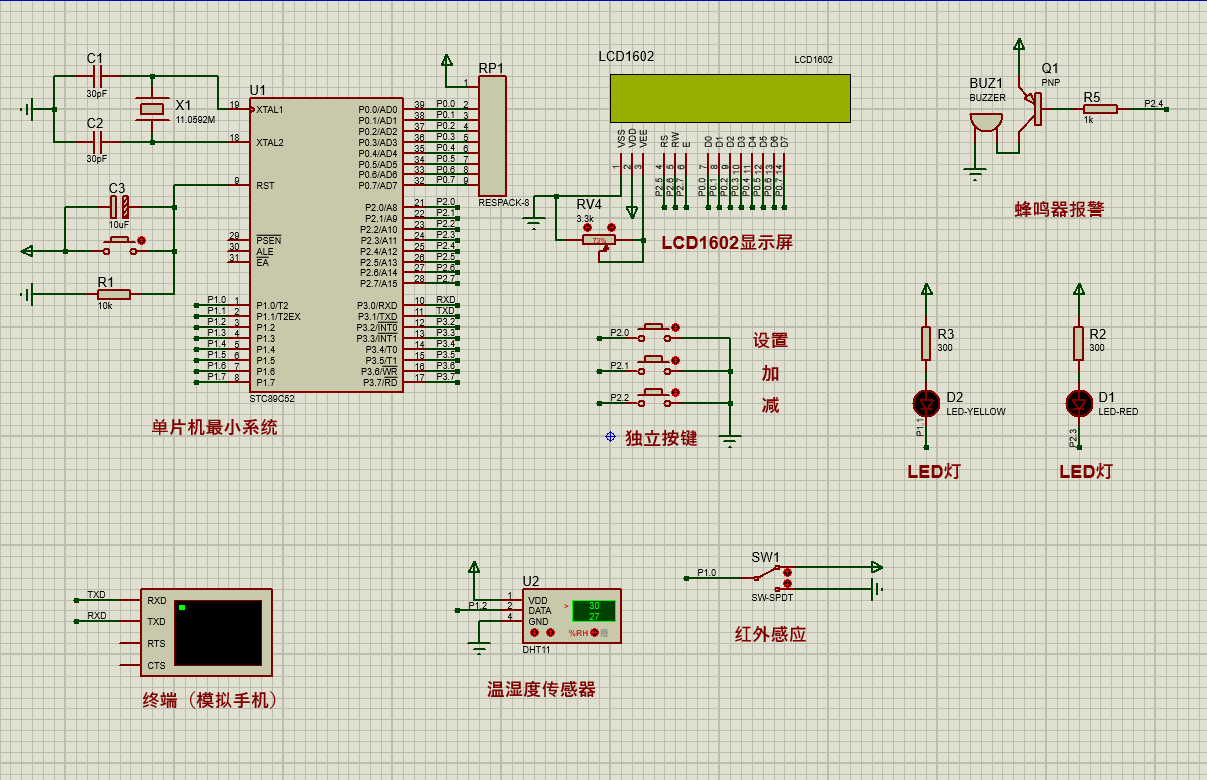Screen dimensions: 1207x780
Task: Click the green LCD1602 display panel
Action: (x=730, y=98)
